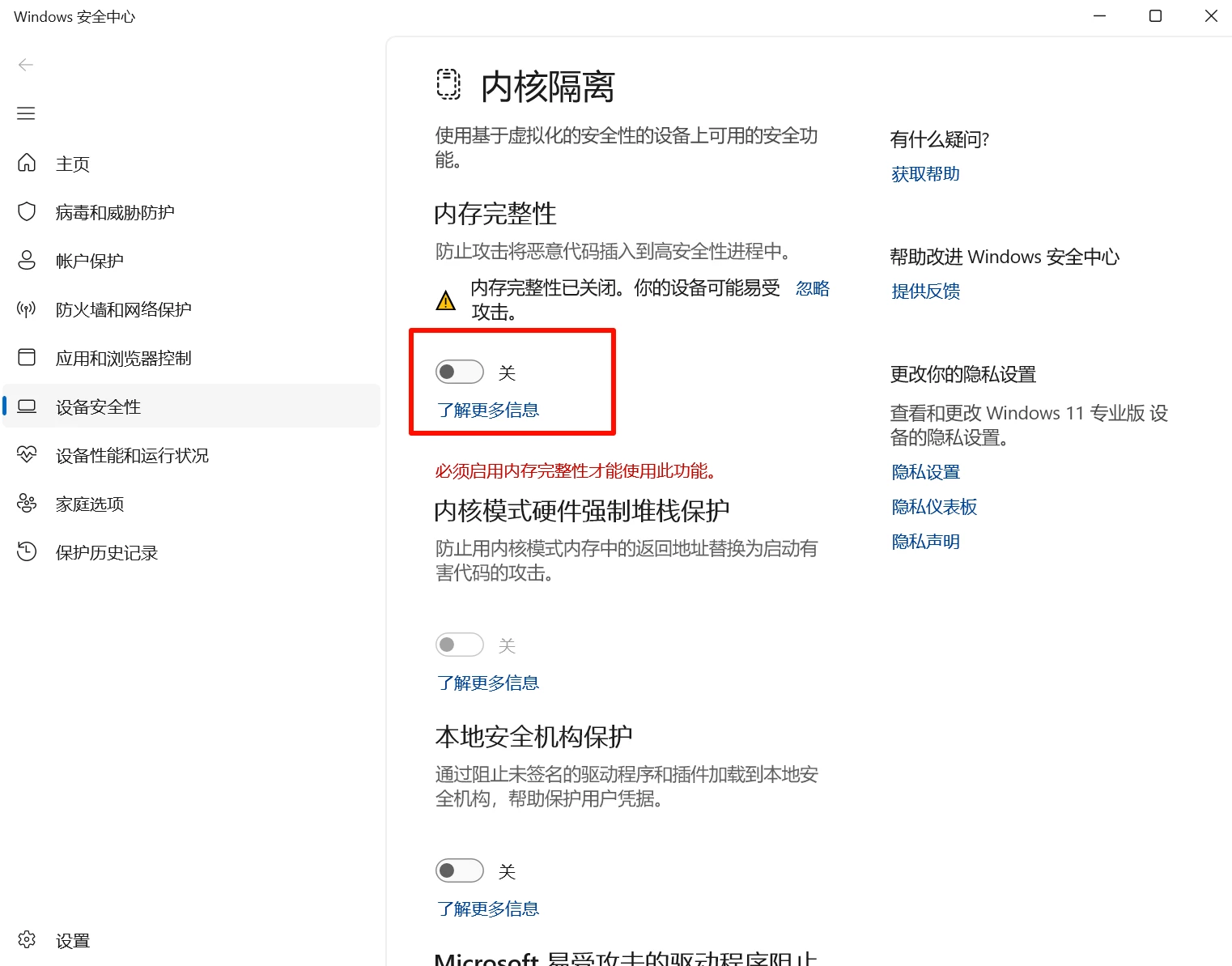The width and height of the screenshot is (1232, 966).
Task: Expand the hamburger navigation menu
Action: (26, 113)
